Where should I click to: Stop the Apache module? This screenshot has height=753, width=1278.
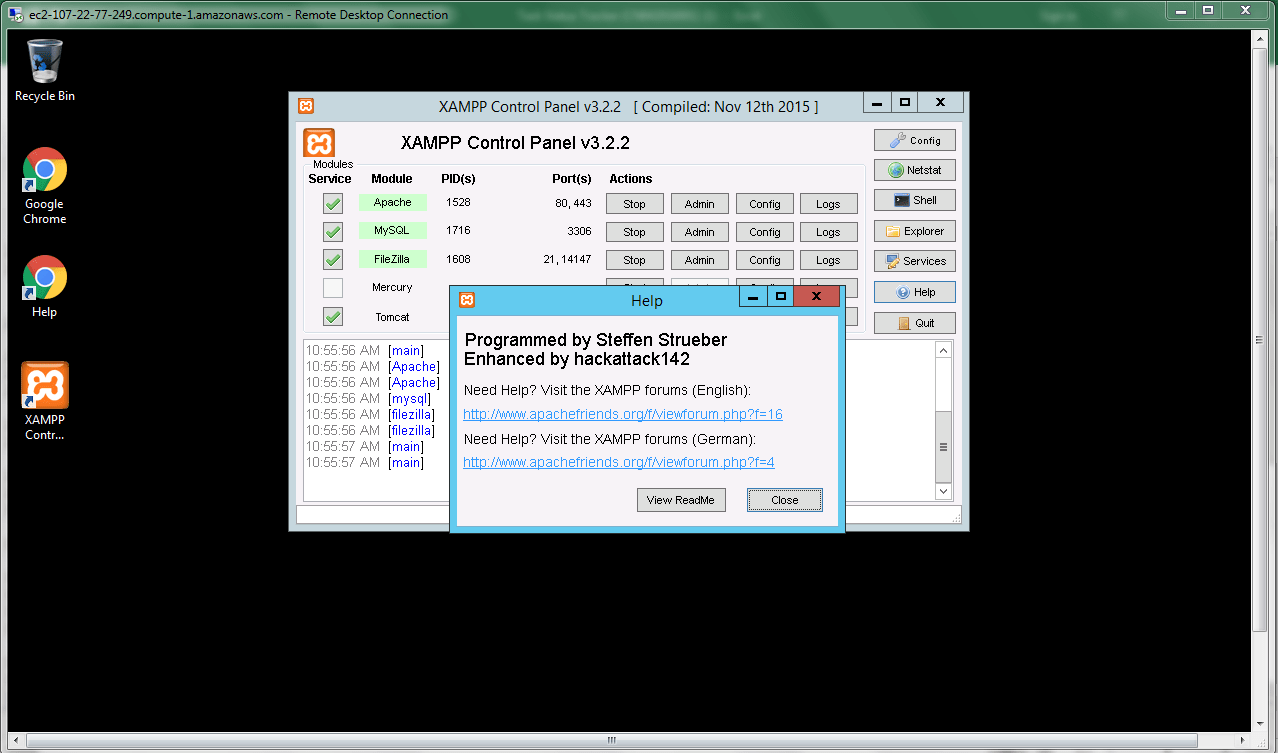click(634, 204)
